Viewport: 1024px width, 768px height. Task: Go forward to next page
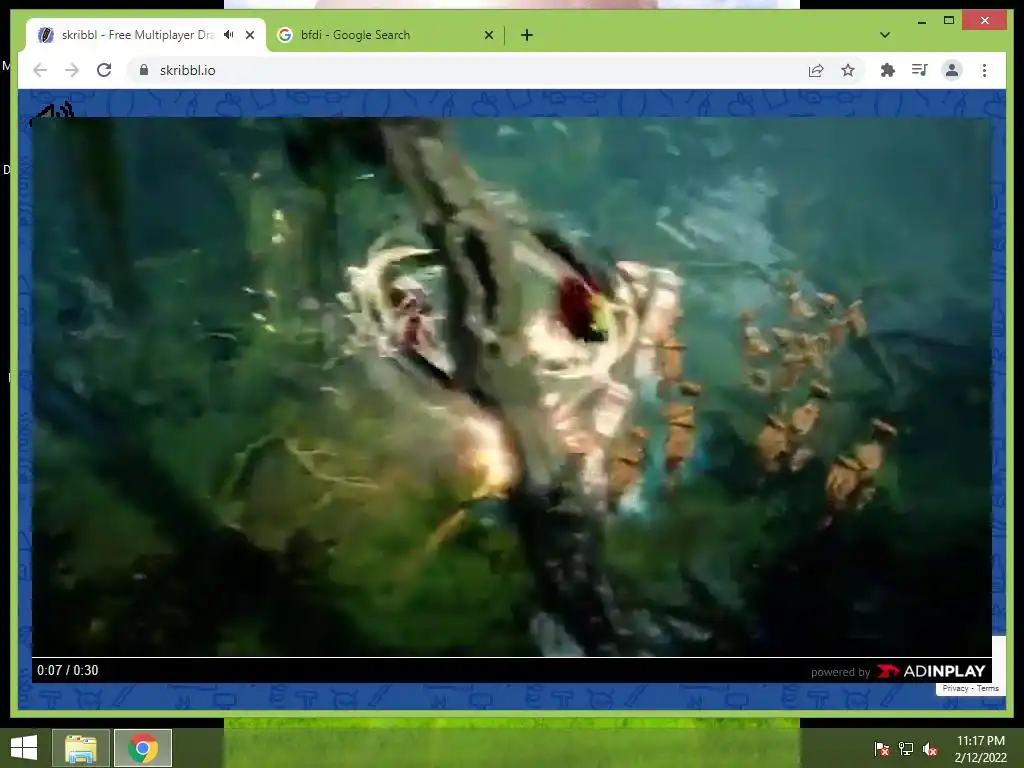pyautogui.click(x=72, y=70)
